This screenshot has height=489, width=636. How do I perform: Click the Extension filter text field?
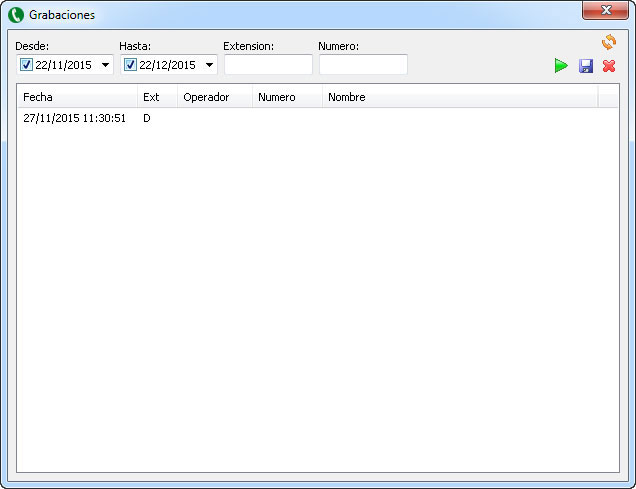[x=268, y=65]
